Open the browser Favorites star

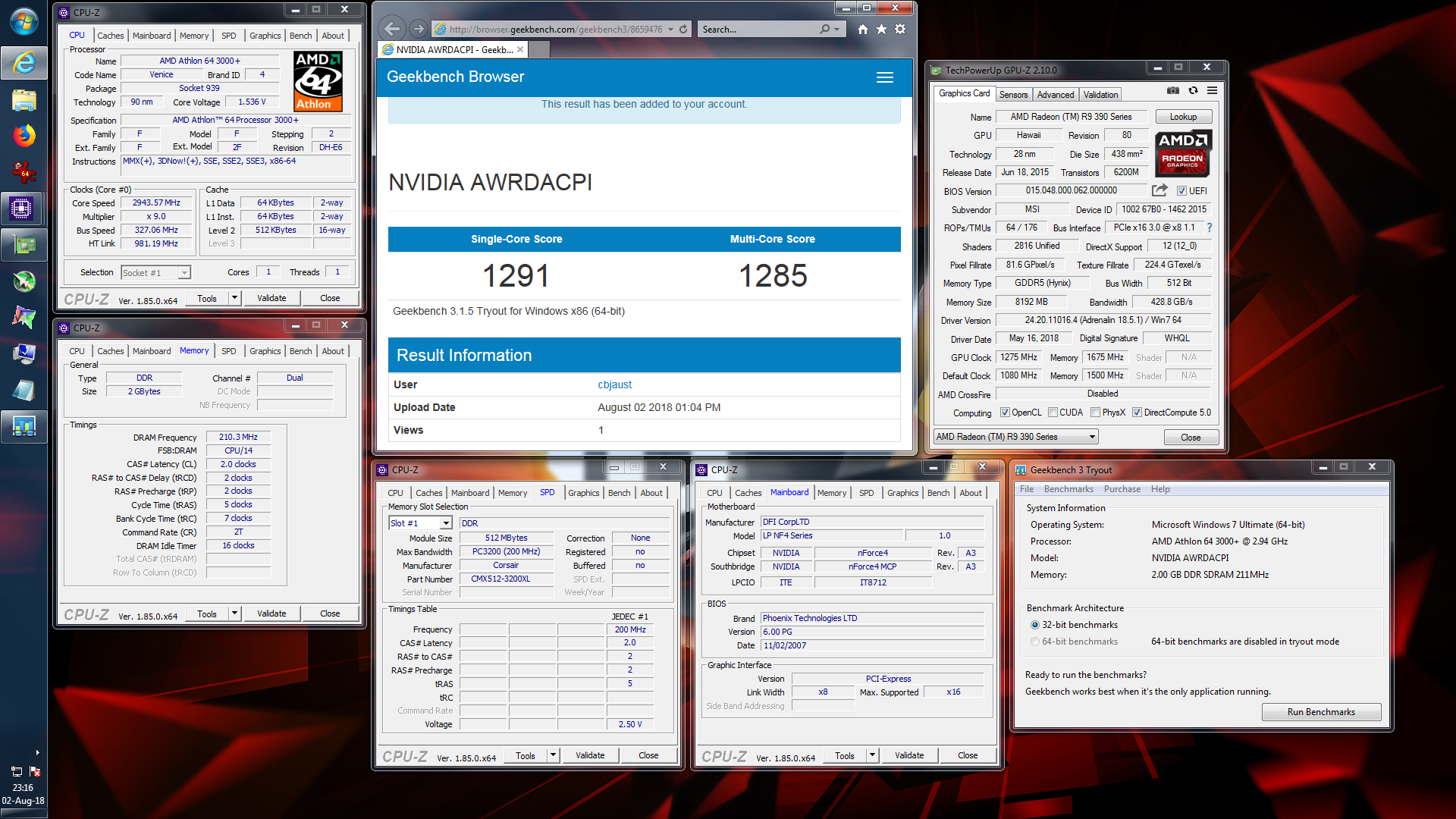881,29
